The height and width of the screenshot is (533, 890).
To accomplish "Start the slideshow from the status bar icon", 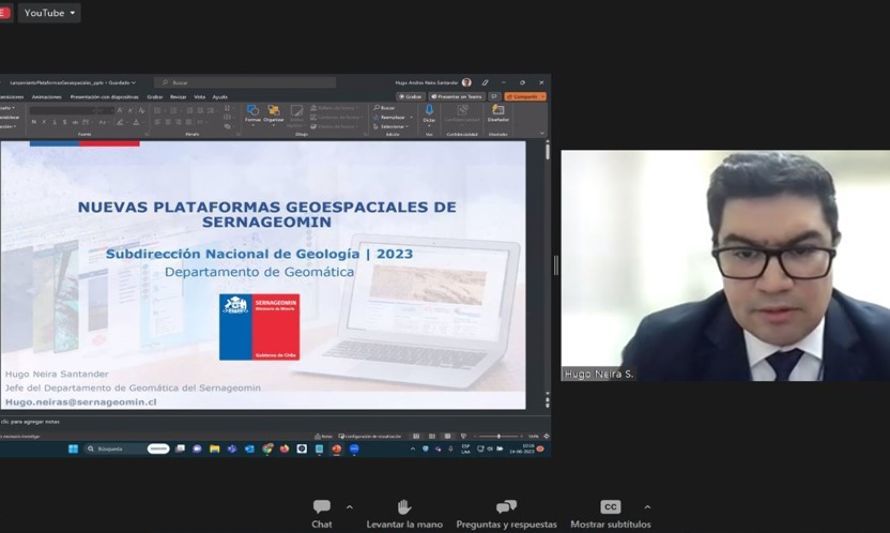I will (464, 437).
